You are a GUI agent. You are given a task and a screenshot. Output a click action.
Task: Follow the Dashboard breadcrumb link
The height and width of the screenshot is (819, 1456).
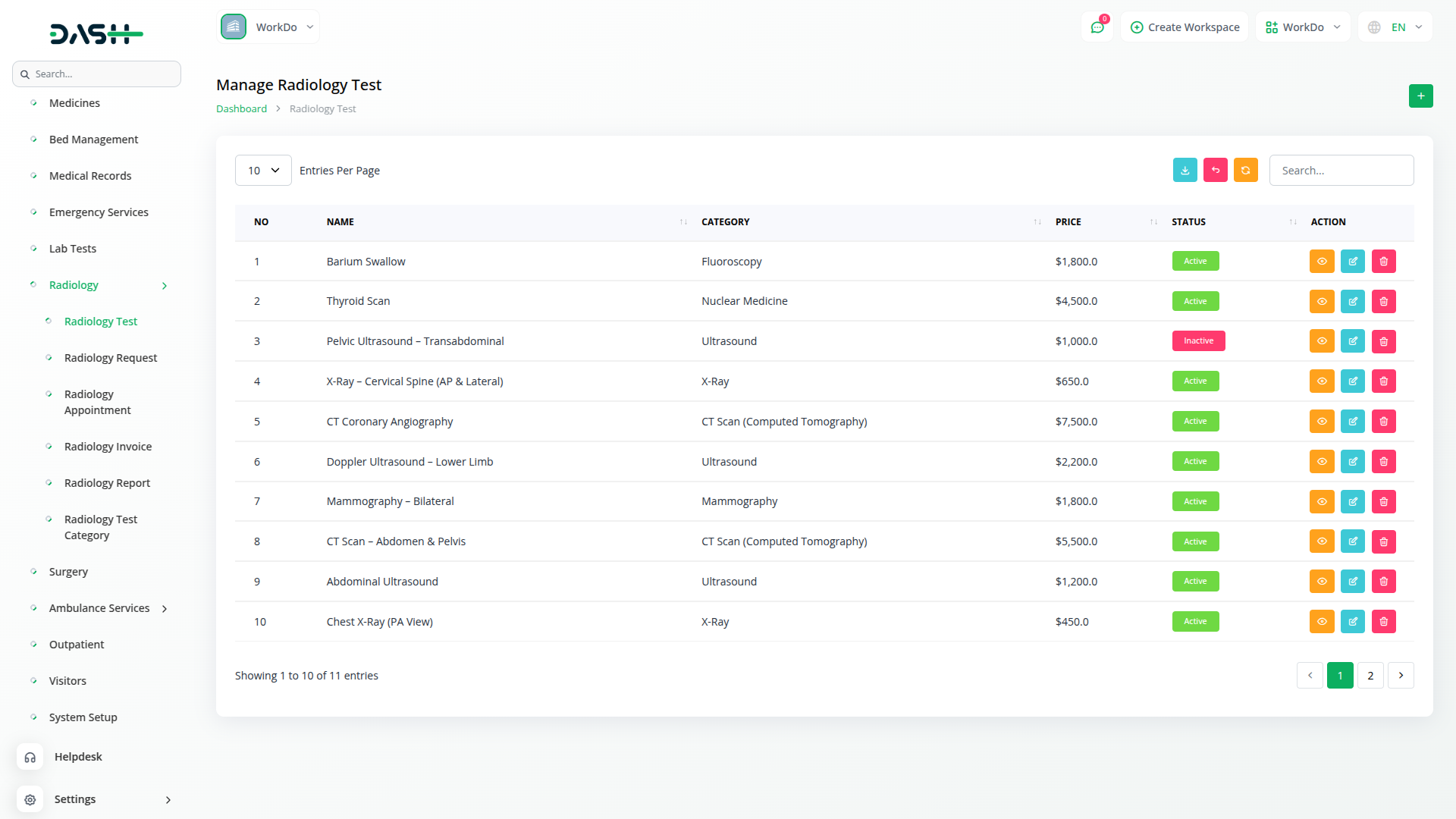(x=241, y=109)
